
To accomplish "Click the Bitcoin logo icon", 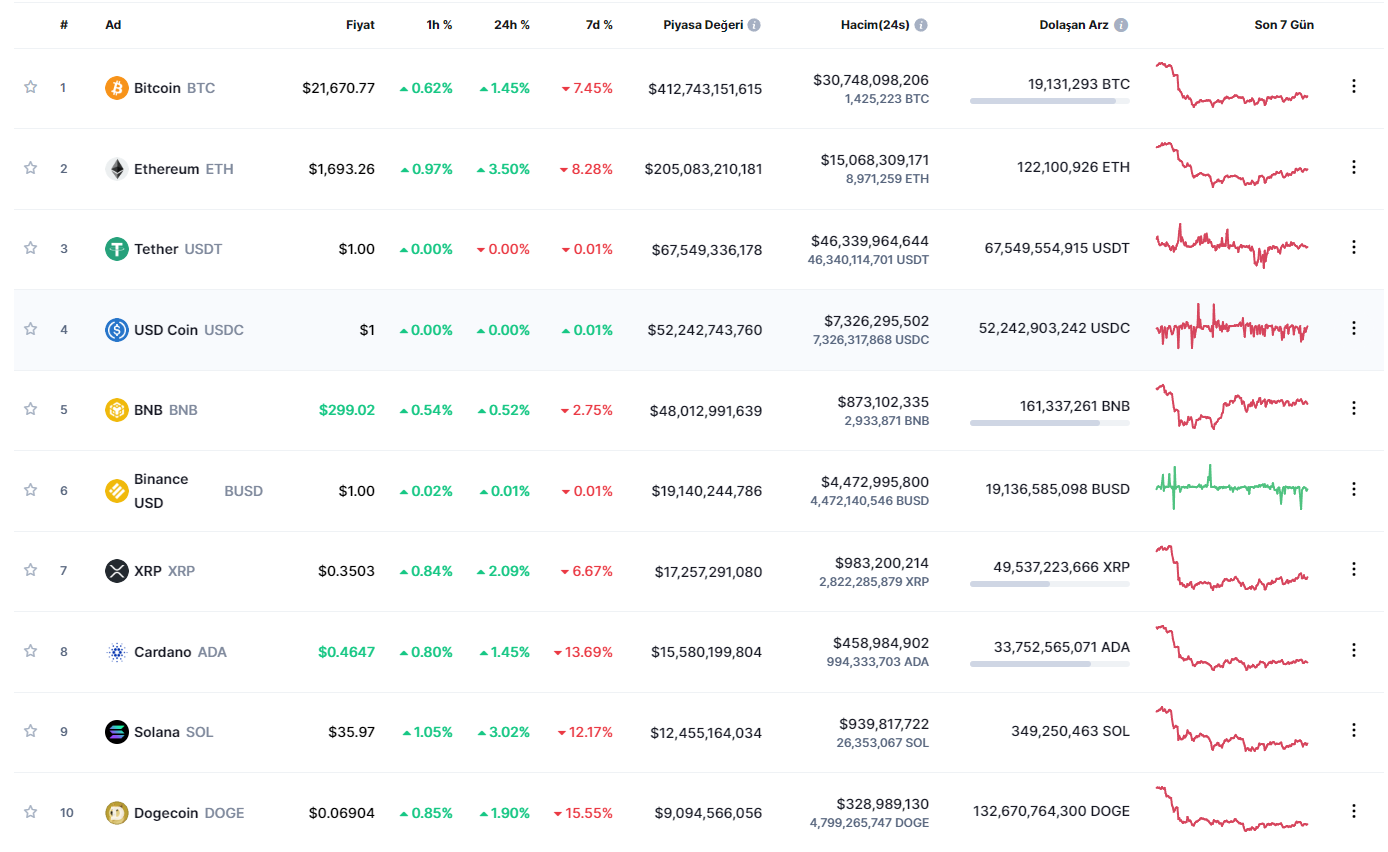I will 117,88.
